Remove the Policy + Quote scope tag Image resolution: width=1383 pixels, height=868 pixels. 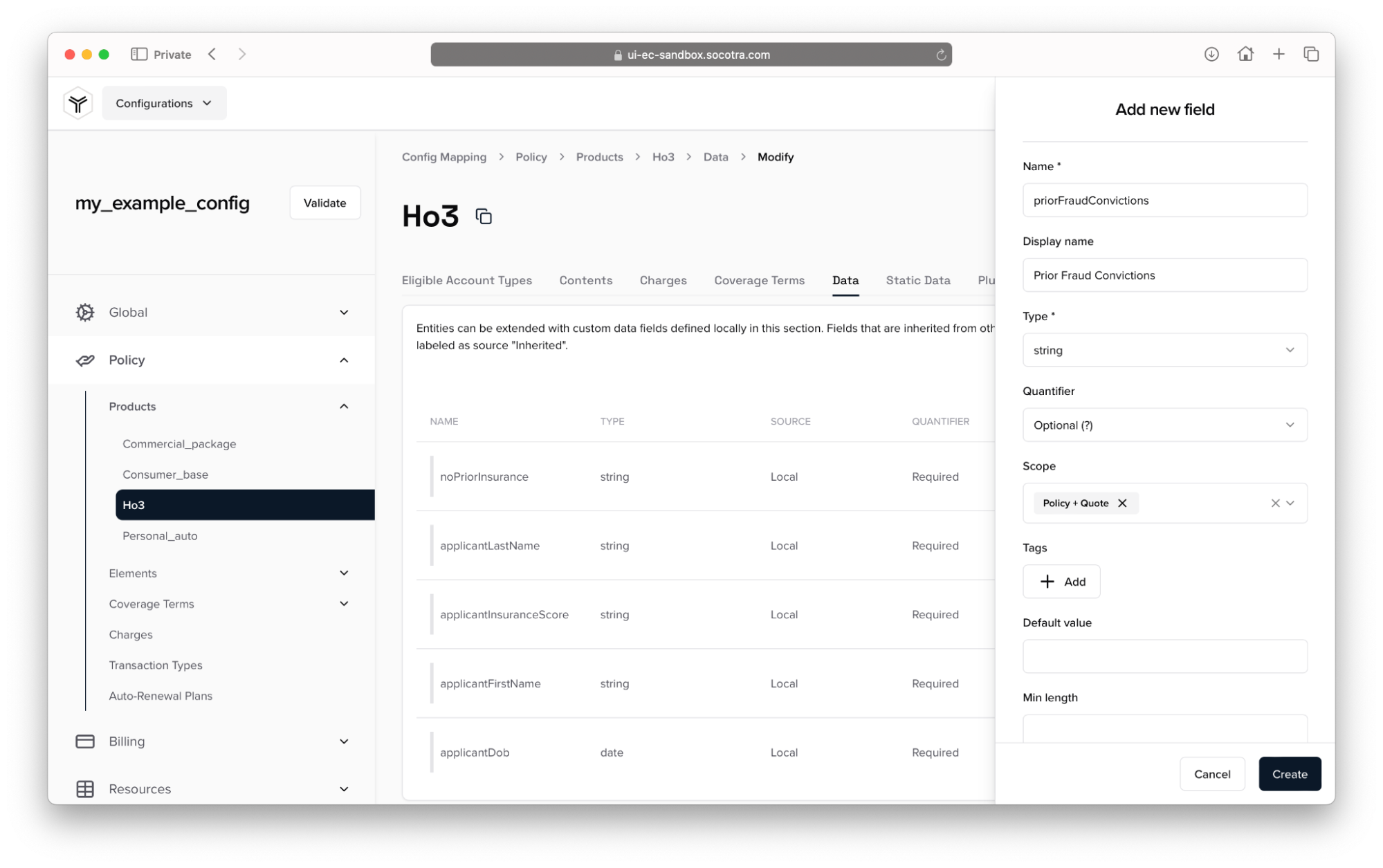pos(1123,503)
